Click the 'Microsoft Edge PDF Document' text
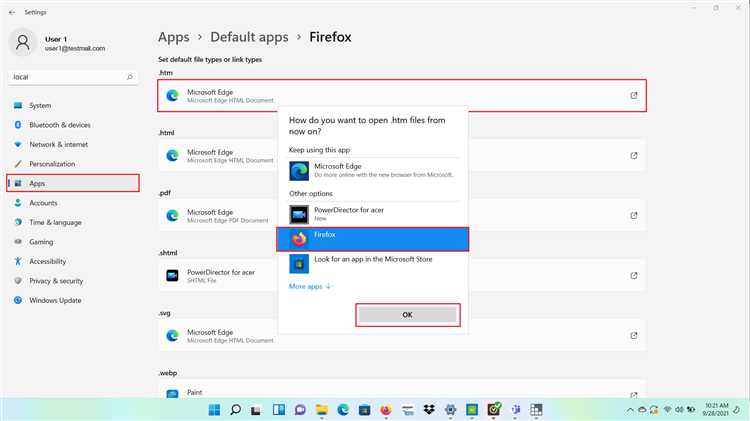The height and width of the screenshot is (421, 750). click(228, 221)
